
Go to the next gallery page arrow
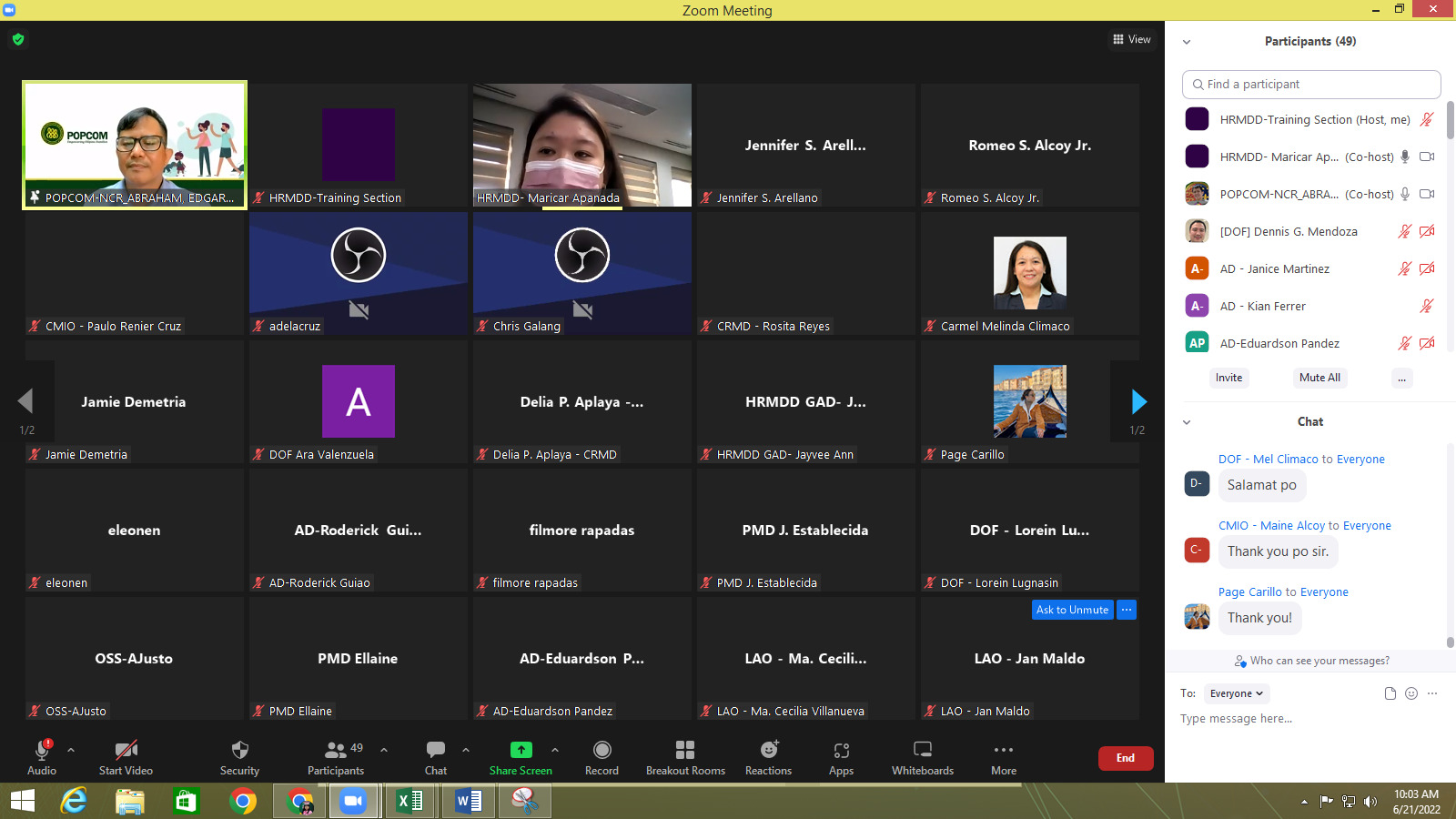1137,401
